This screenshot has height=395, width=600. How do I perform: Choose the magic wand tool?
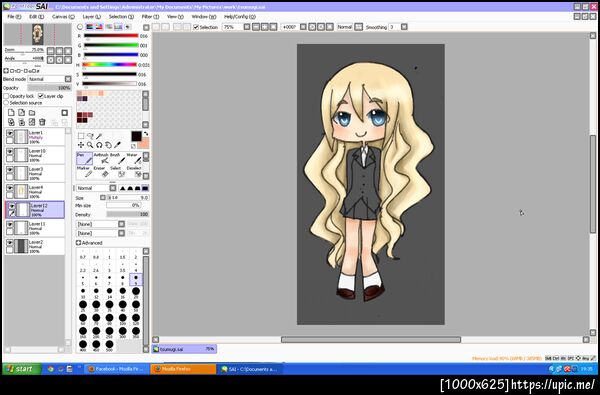tap(99, 136)
